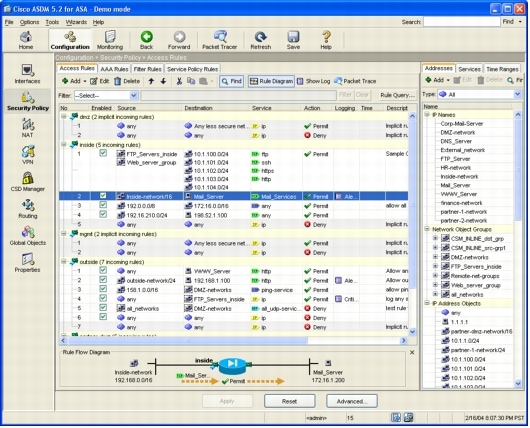Copy the selected rule icon

tap(191, 81)
